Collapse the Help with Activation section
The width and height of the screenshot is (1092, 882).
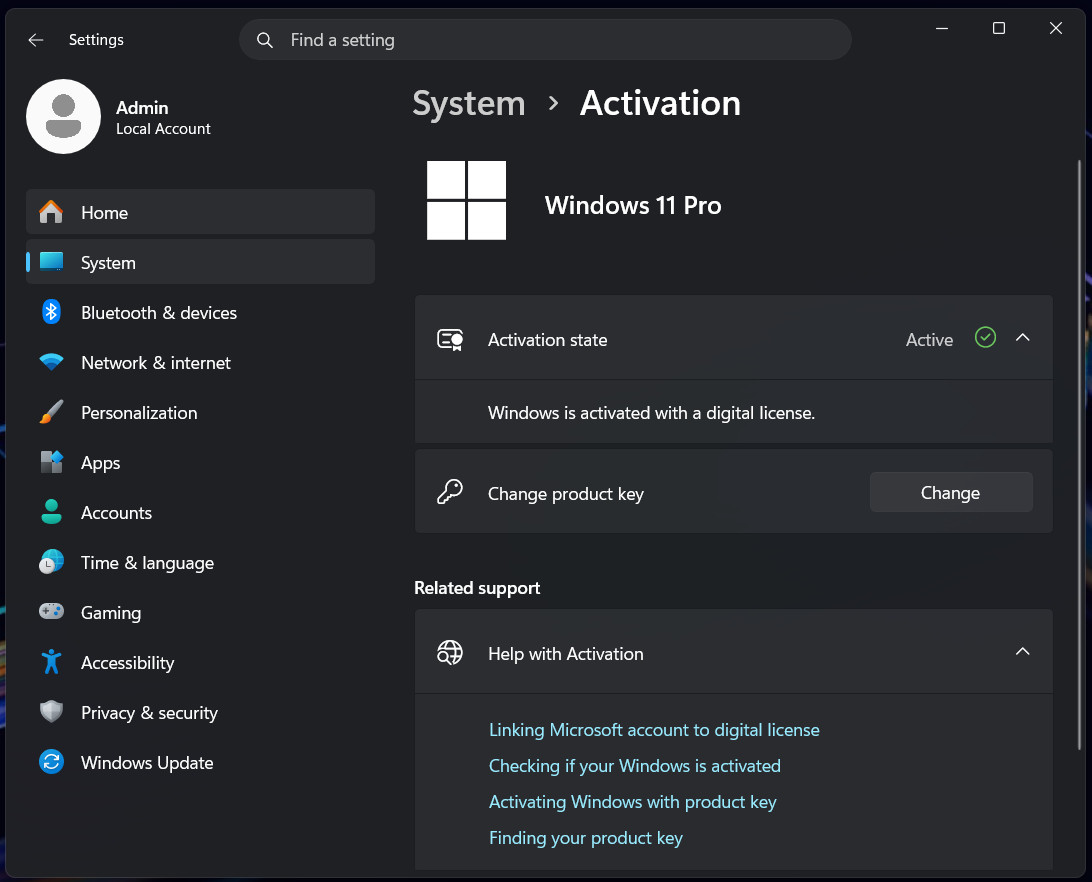pyautogui.click(x=1022, y=651)
